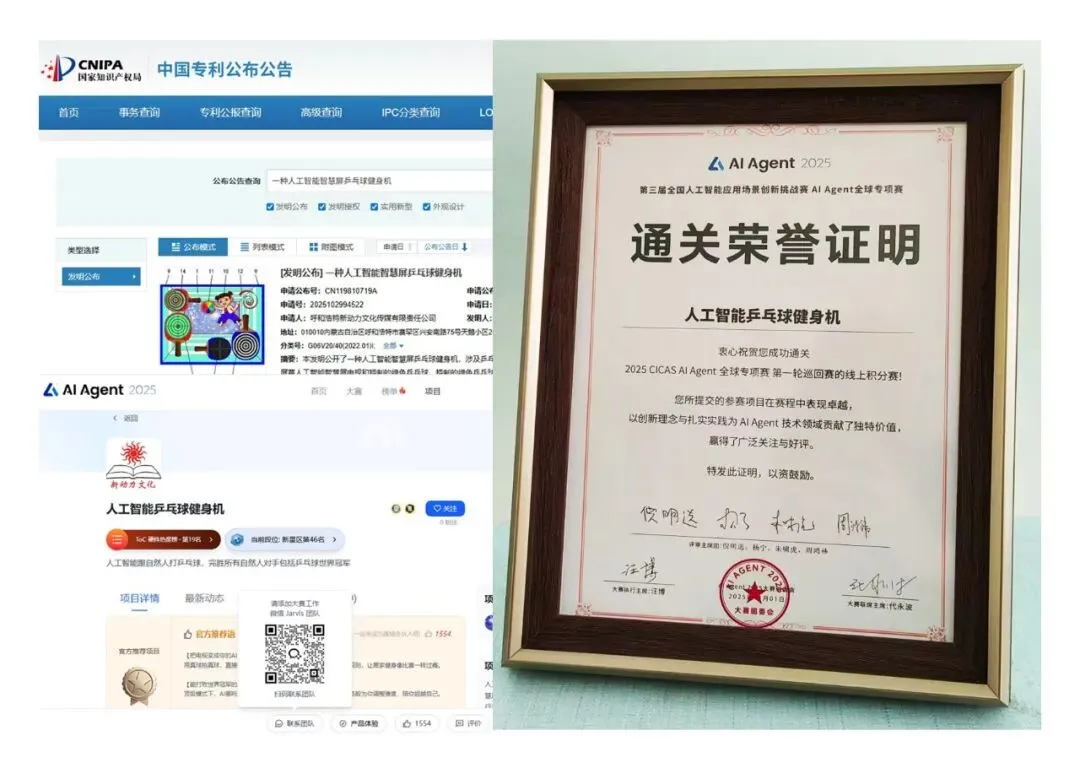1080x763 pixels.
Task: Click the blue 关注 follow button
Action: coord(445,508)
